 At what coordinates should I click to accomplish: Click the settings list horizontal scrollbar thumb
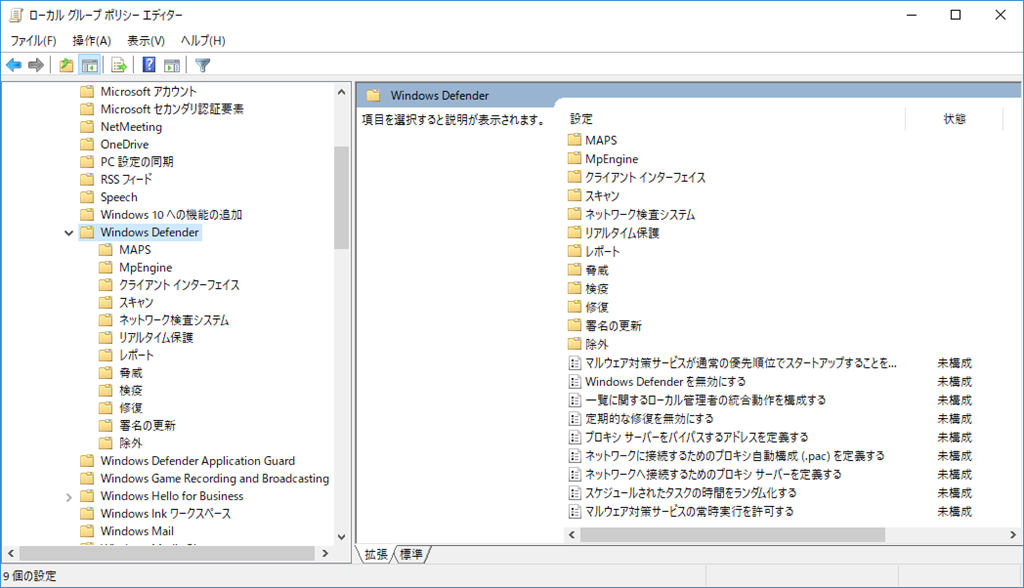point(732,534)
